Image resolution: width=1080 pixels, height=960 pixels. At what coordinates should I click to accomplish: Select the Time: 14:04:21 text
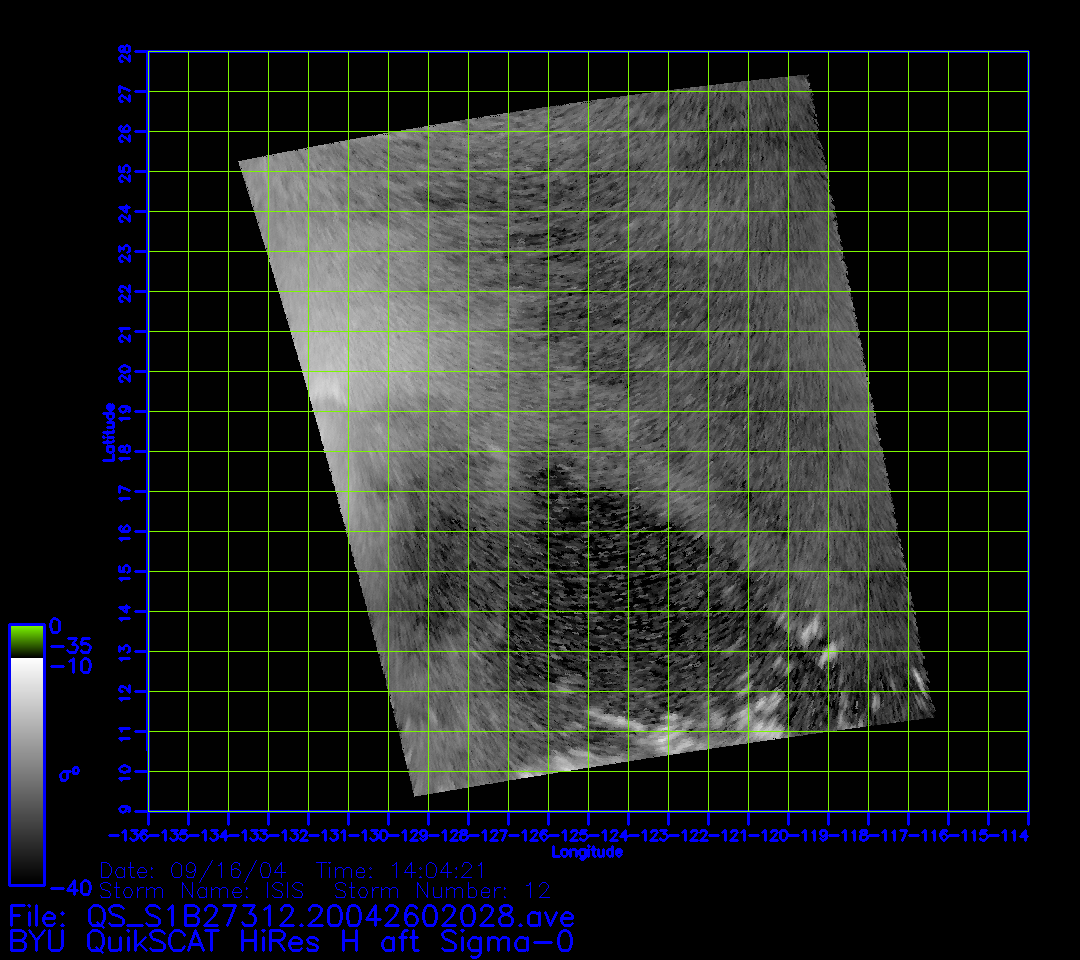tap(401, 870)
